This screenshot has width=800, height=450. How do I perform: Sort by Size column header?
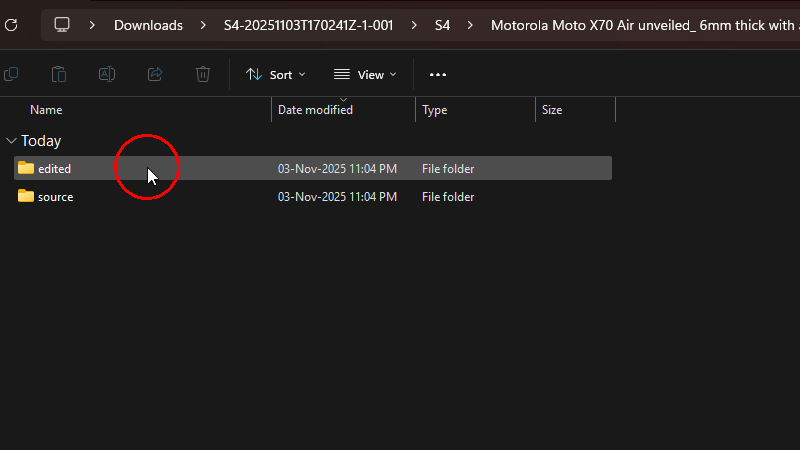point(552,110)
